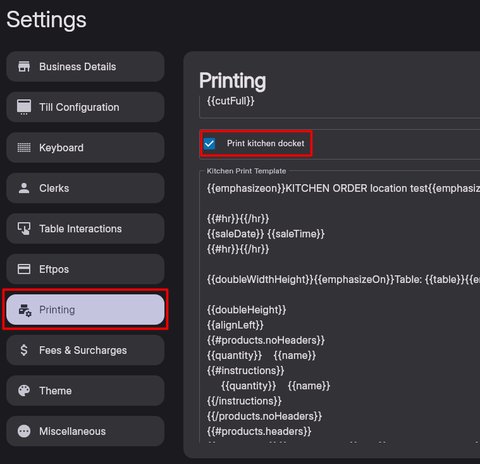Image resolution: width=480 pixels, height=464 pixels.
Task: Click the KITCHEN ORDER location test line
Action: pyautogui.click(x=343, y=188)
